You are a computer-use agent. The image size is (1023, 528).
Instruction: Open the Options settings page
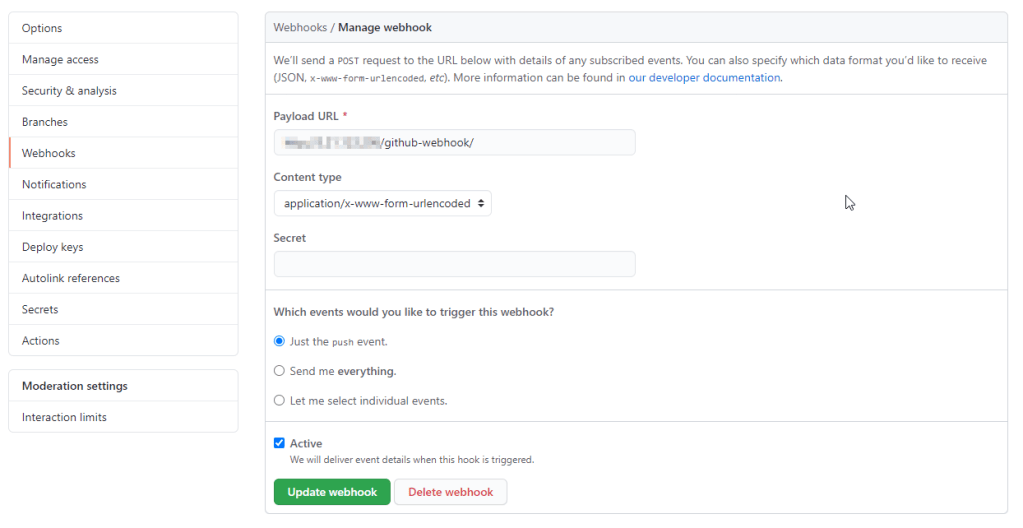42,28
